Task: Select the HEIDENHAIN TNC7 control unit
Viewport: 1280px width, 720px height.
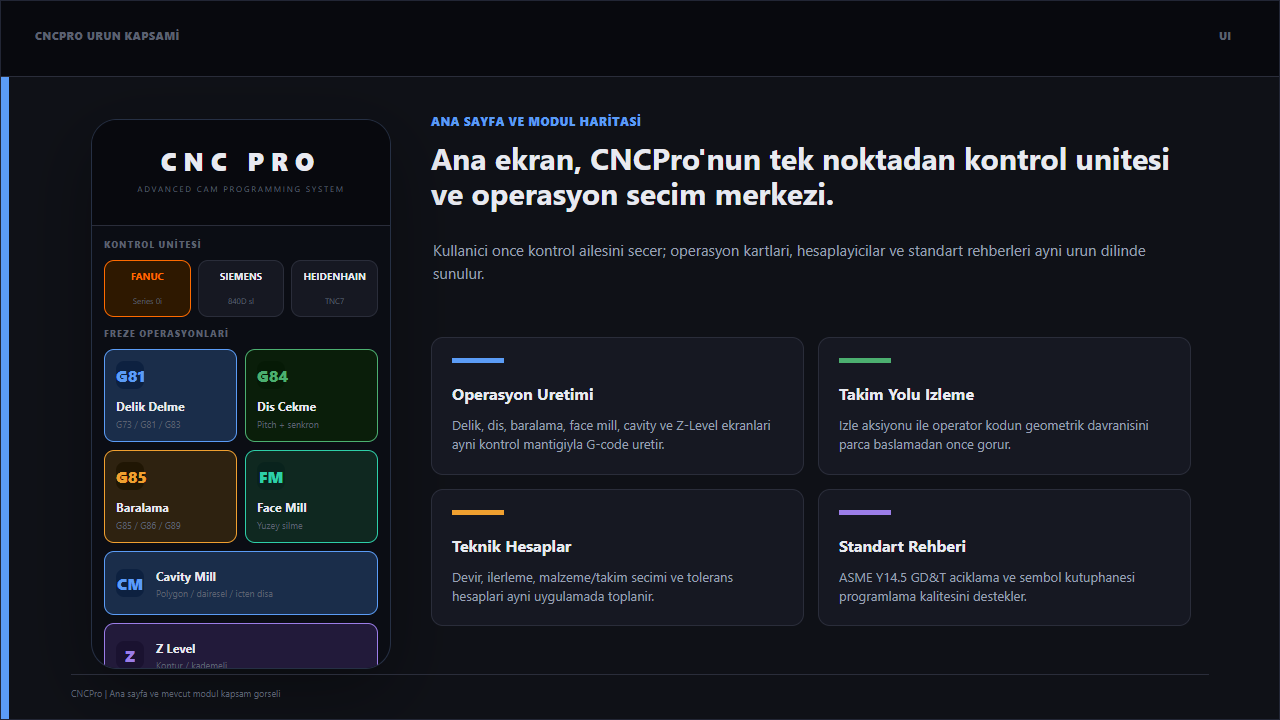Action: pyautogui.click(x=334, y=289)
